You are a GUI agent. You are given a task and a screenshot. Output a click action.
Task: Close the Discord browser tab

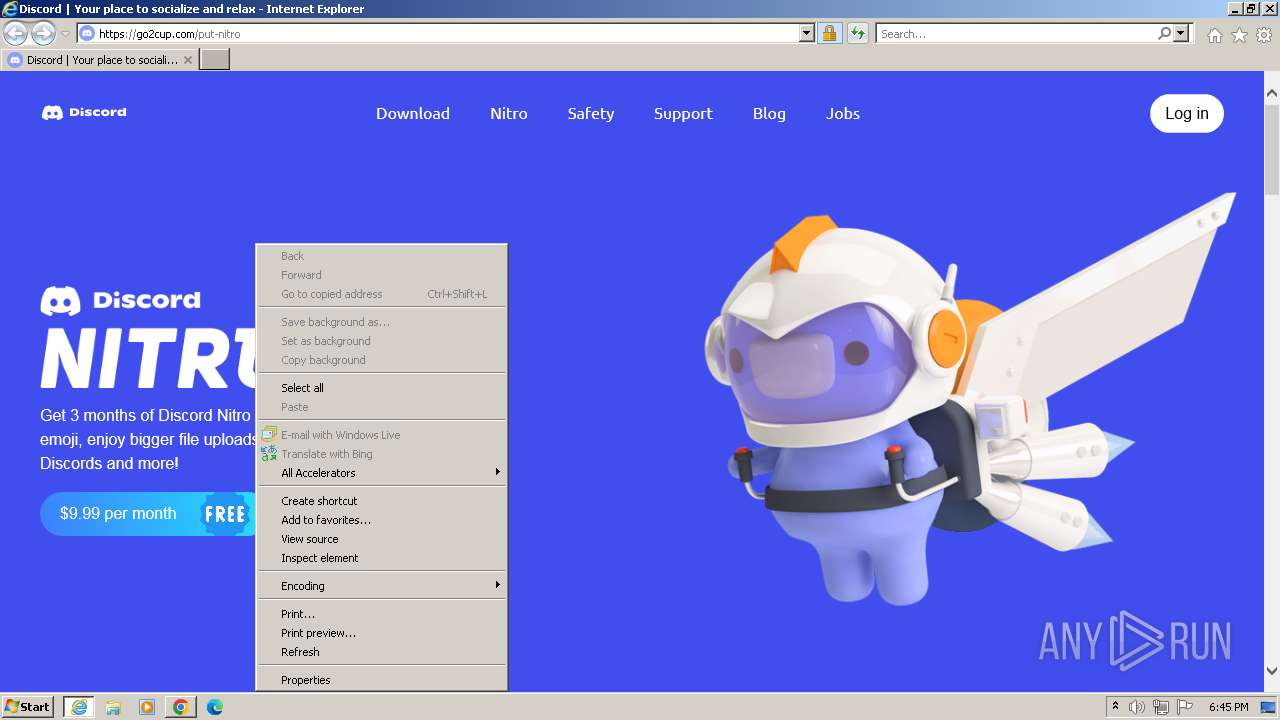tap(188, 60)
